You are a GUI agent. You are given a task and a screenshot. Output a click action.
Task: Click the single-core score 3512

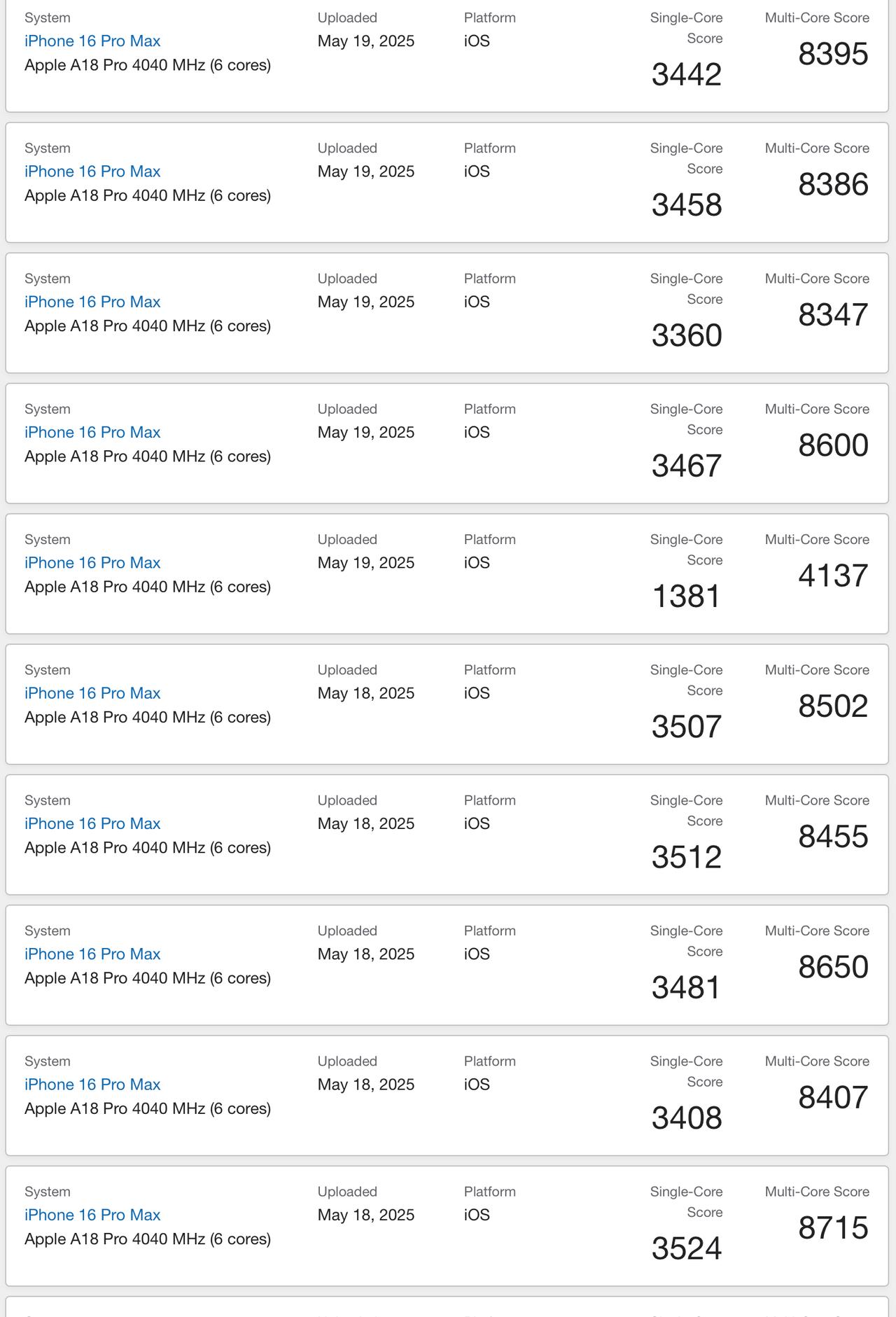(686, 857)
